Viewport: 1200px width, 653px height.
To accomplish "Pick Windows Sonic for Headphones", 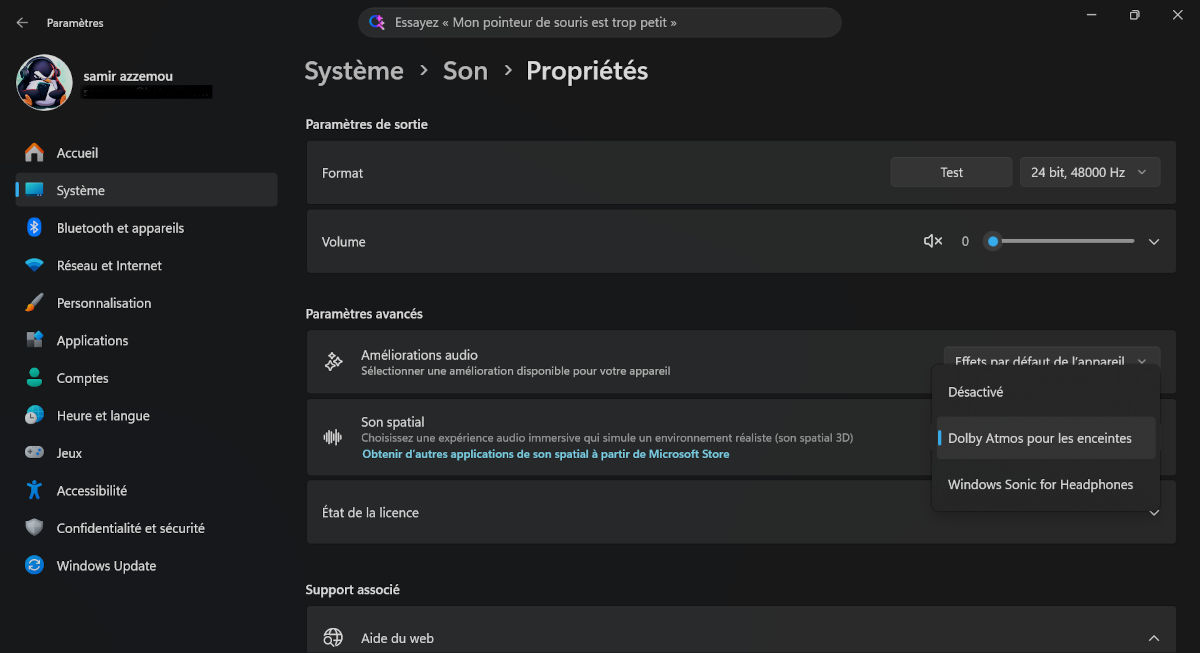I will pyautogui.click(x=1046, y=484).
